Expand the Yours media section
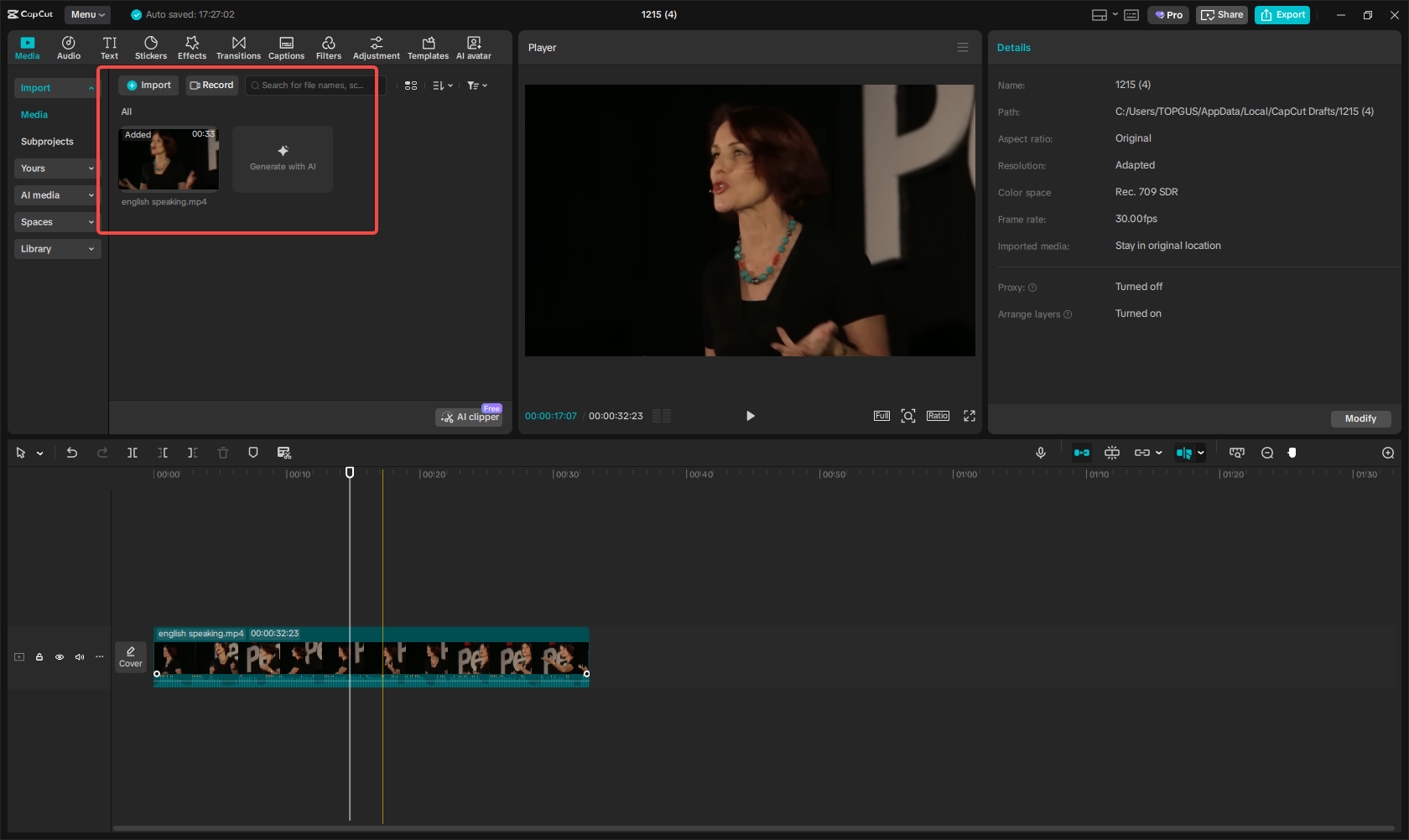The image size is (1409, 840). coord(55,169)
